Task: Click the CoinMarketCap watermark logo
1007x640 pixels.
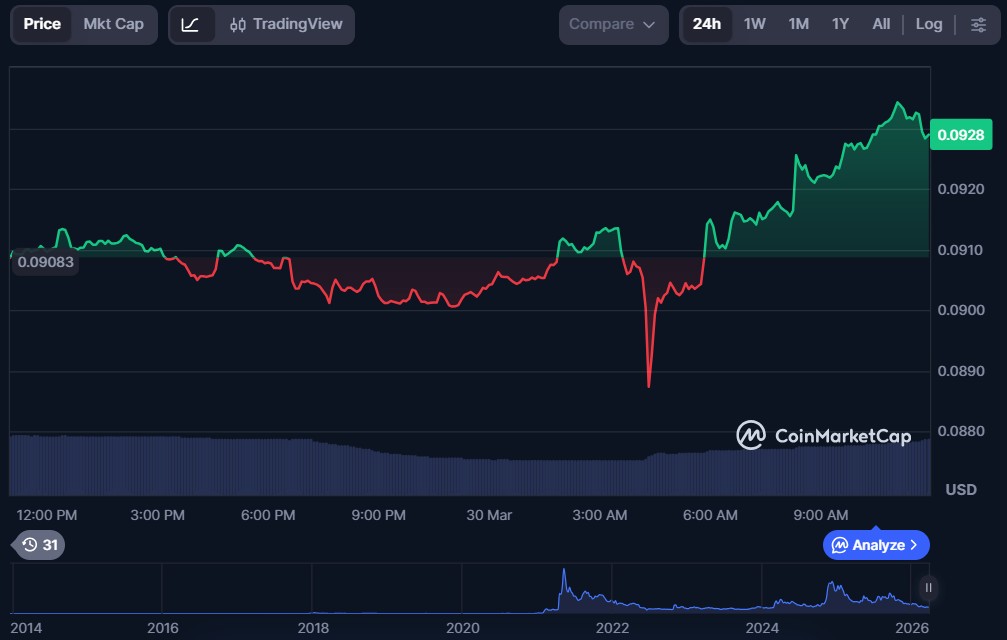Action: pyautogui.click(x=823, y=435)
